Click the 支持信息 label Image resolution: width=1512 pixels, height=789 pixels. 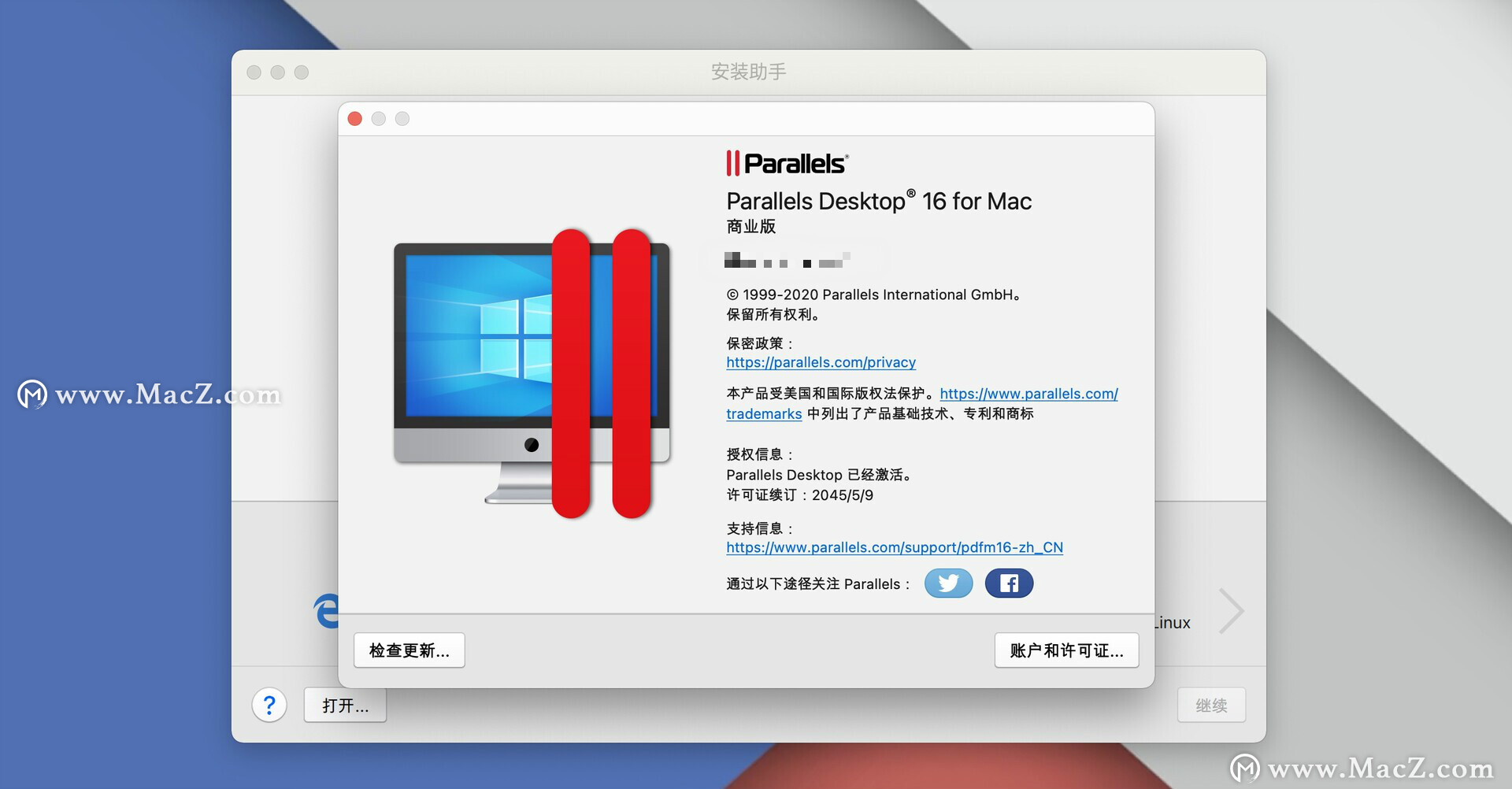[760, 528]
